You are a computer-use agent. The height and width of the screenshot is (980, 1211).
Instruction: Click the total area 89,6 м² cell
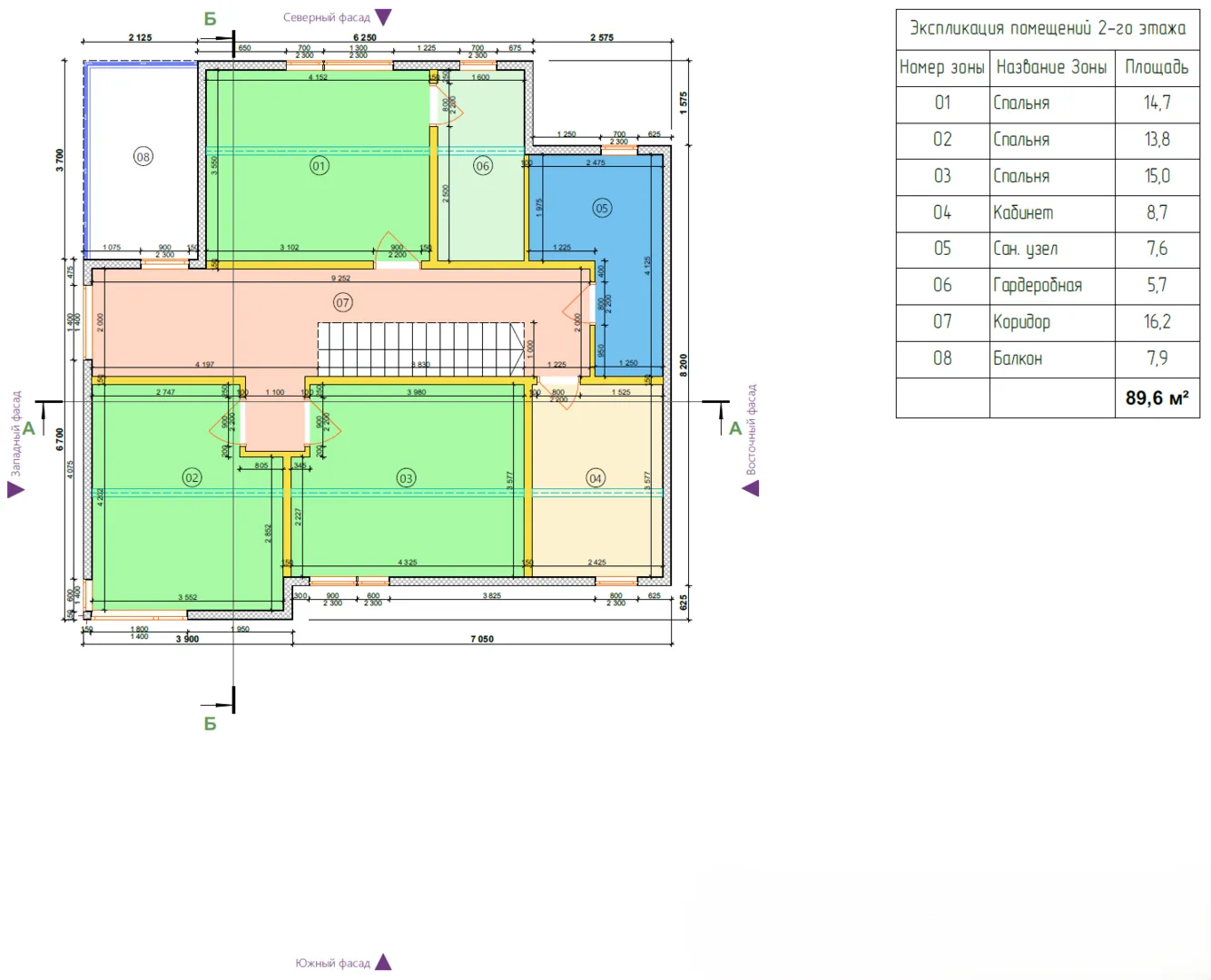pyautogui.click(x=1157, y=398)
